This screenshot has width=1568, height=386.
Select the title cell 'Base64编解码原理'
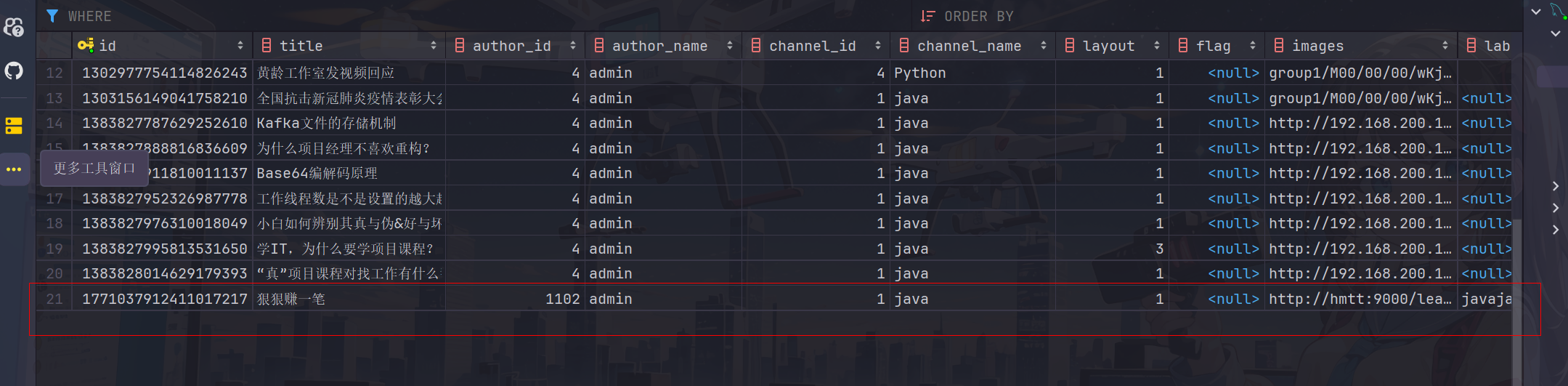[x=349, y=173]
